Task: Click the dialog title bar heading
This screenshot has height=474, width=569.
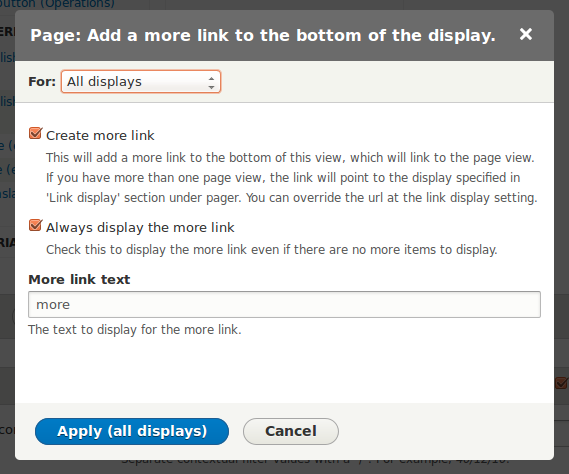Action: 263,35
